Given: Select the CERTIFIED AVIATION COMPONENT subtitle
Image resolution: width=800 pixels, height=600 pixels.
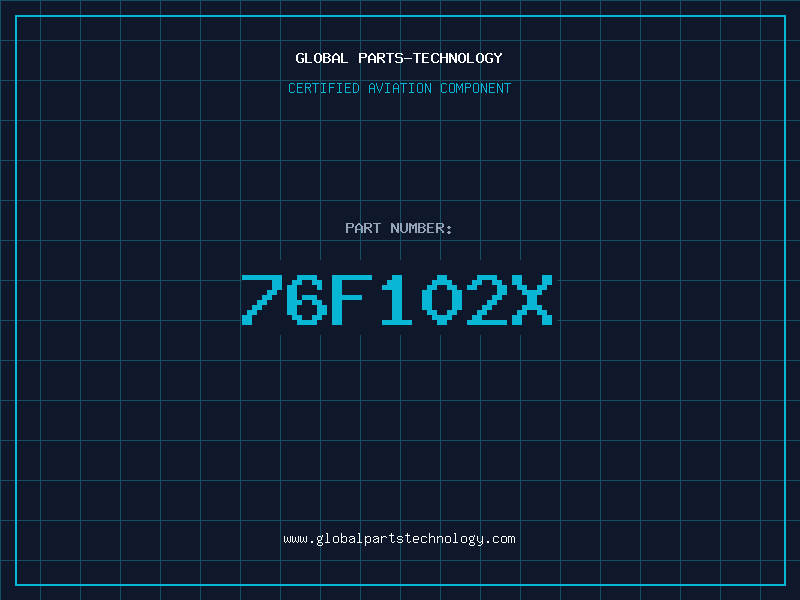Looking at the screenshot, I should pyautogui.click(x=399, y=88).
